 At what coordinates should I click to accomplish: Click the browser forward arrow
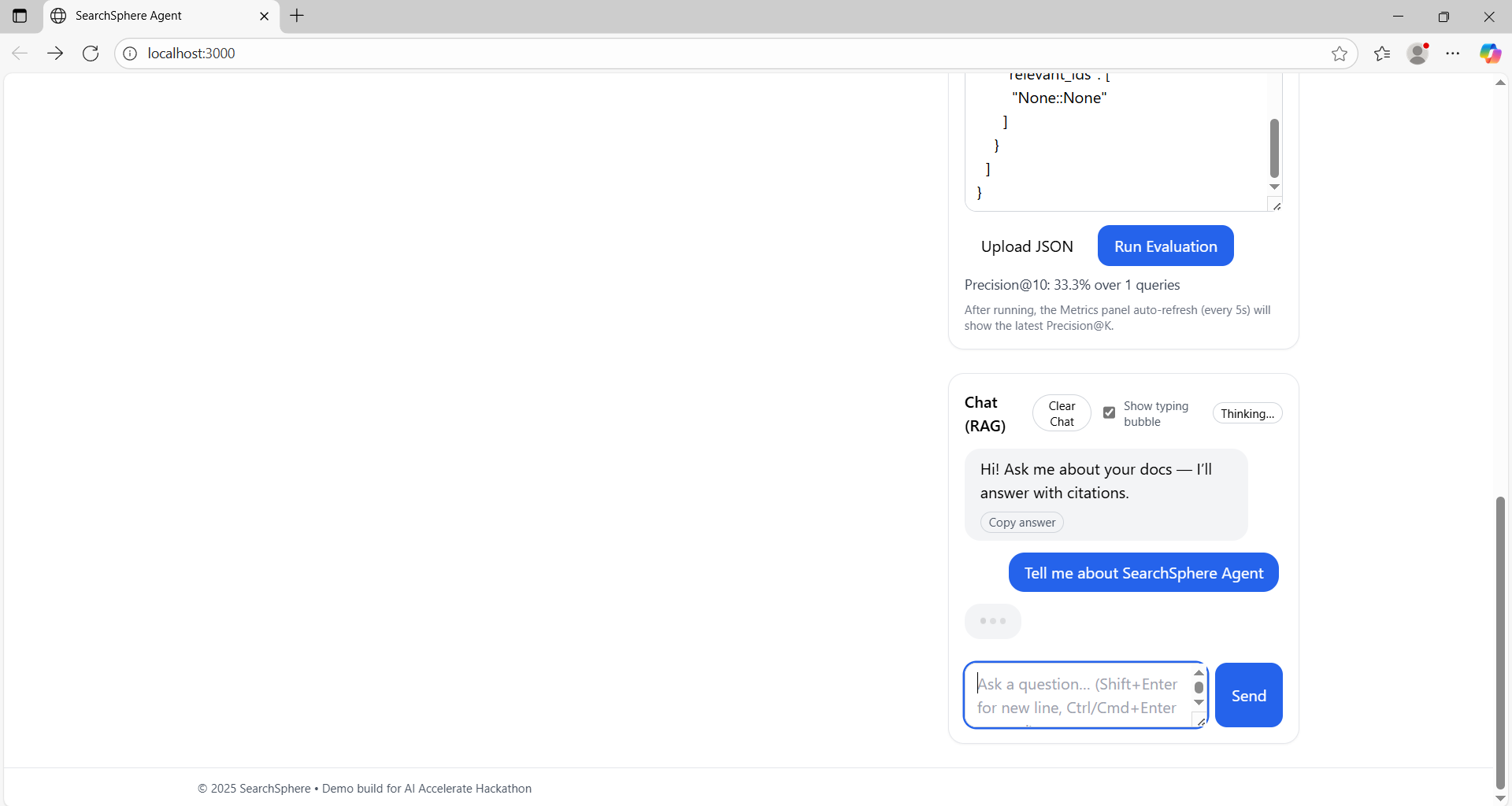(55, 54)
